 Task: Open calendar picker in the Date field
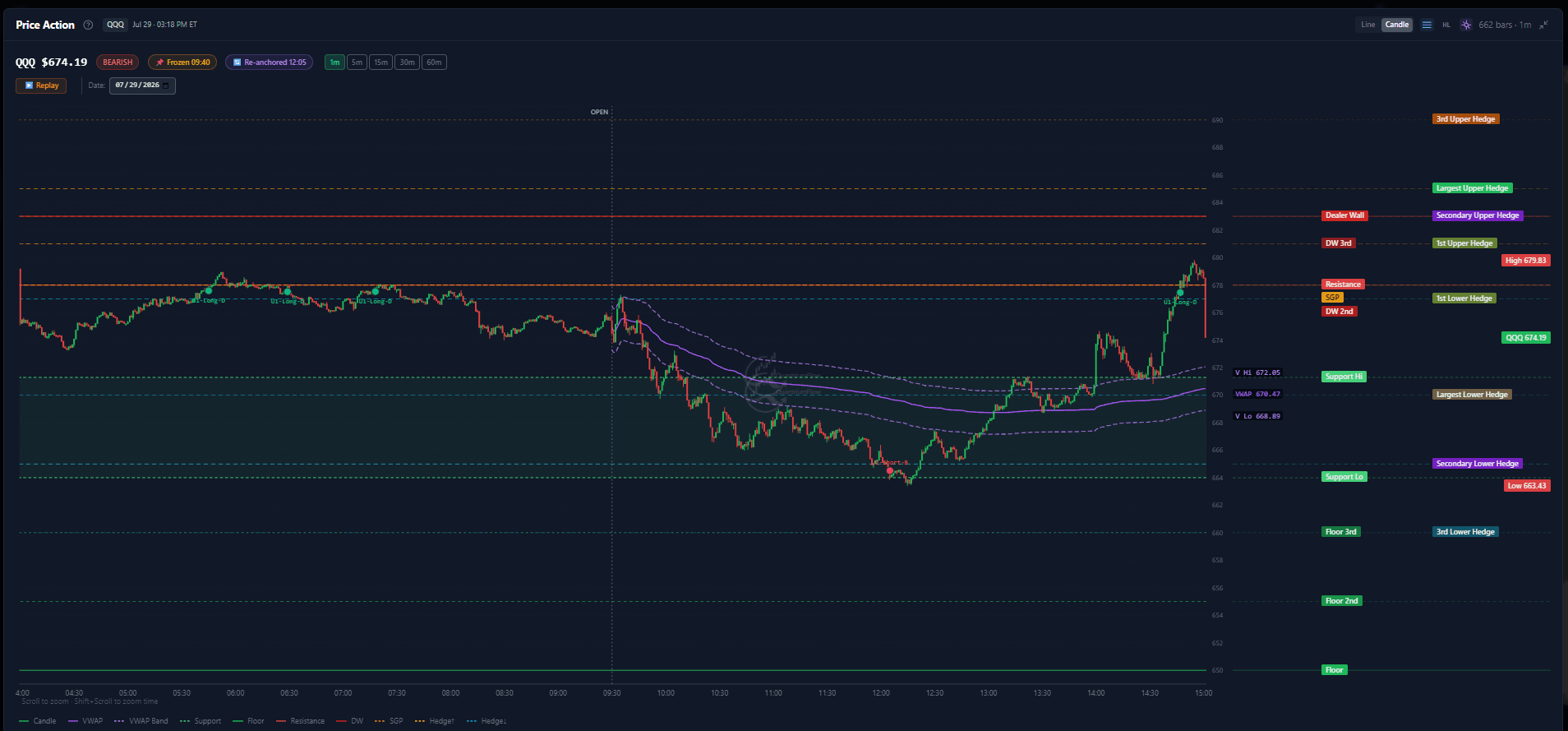[x=166, y=86]
